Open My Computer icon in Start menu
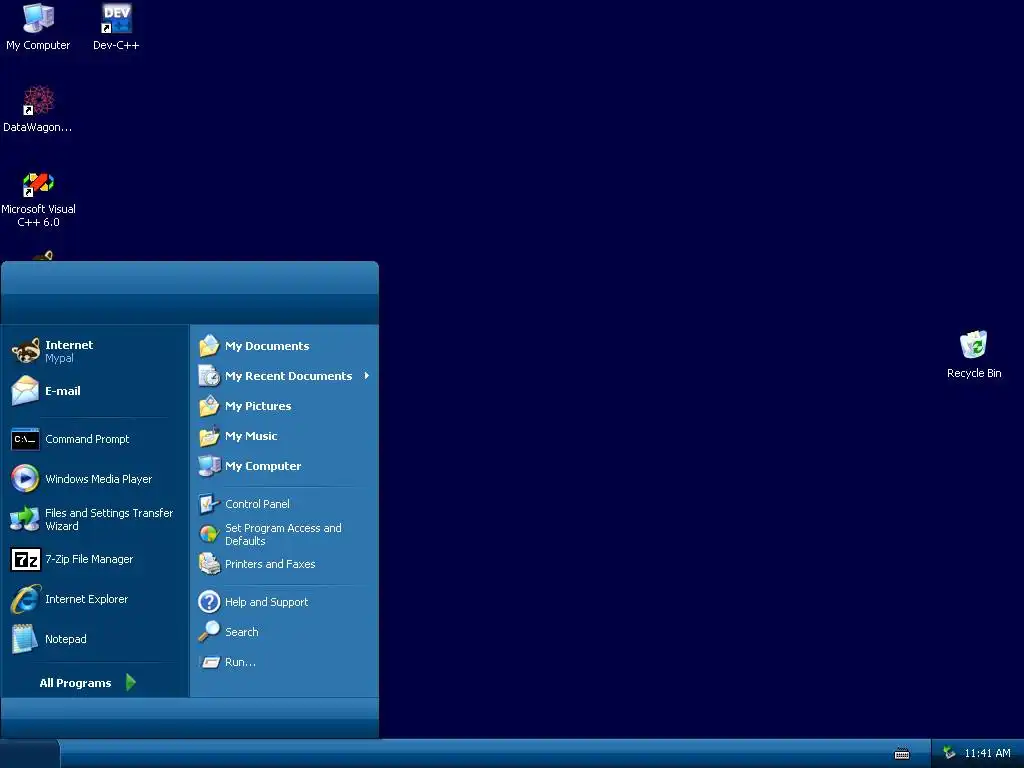Screen dimensions: 1024x768 [209, 466]
